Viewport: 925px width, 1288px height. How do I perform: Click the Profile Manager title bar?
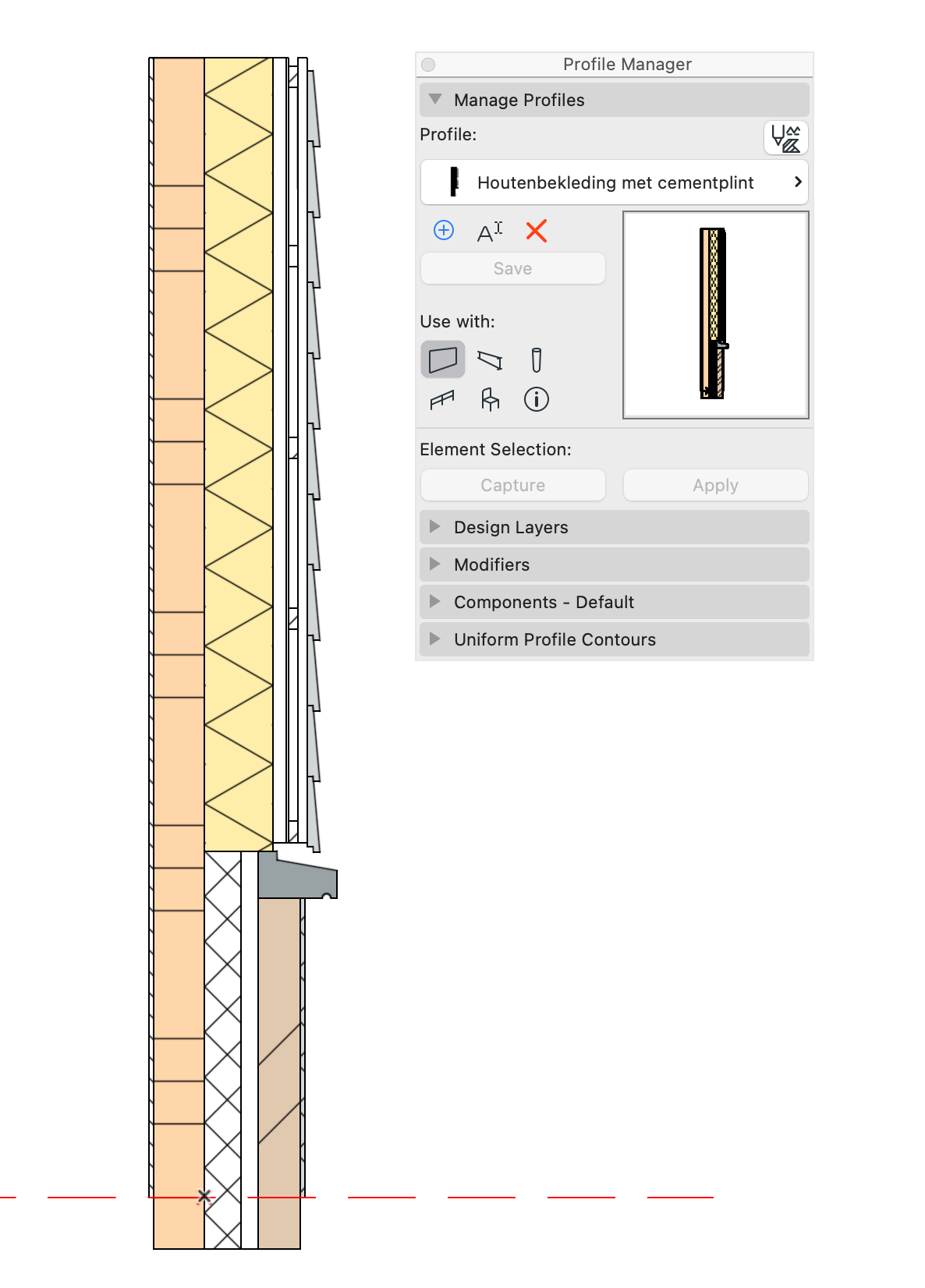click(x=615, y=65)
